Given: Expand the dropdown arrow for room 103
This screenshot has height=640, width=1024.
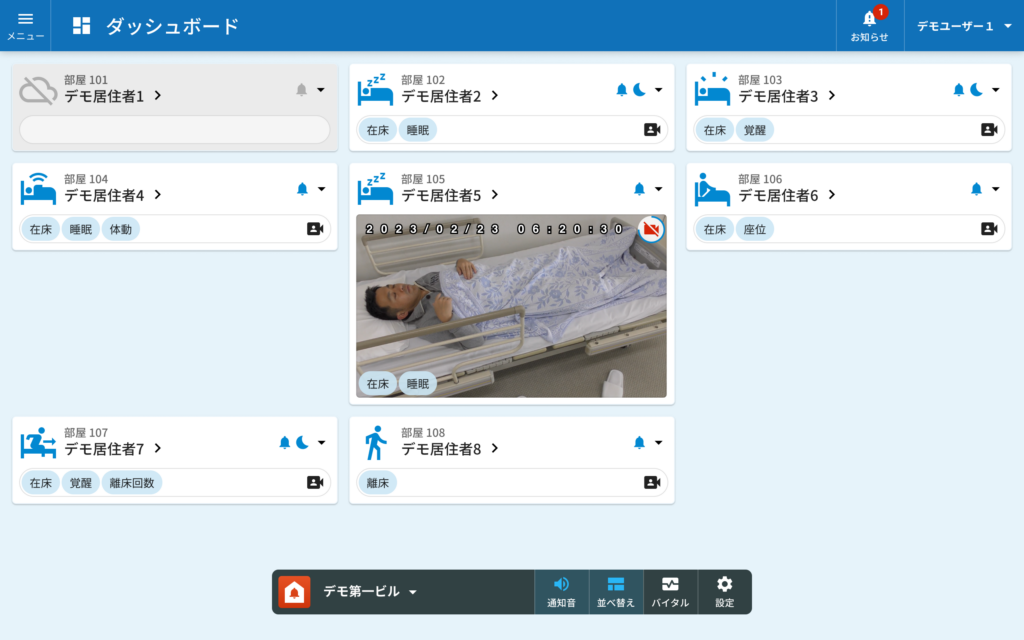Looking at the screenshot, I should [x=995, y=90].
